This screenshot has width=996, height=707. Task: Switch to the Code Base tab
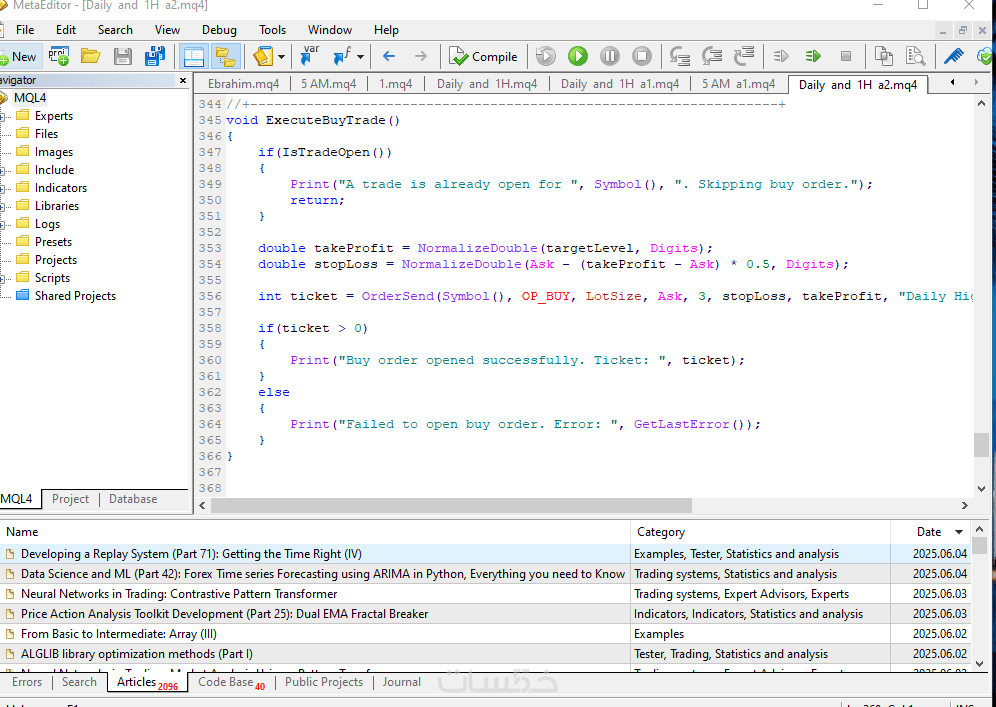click(x=225, y=682)
